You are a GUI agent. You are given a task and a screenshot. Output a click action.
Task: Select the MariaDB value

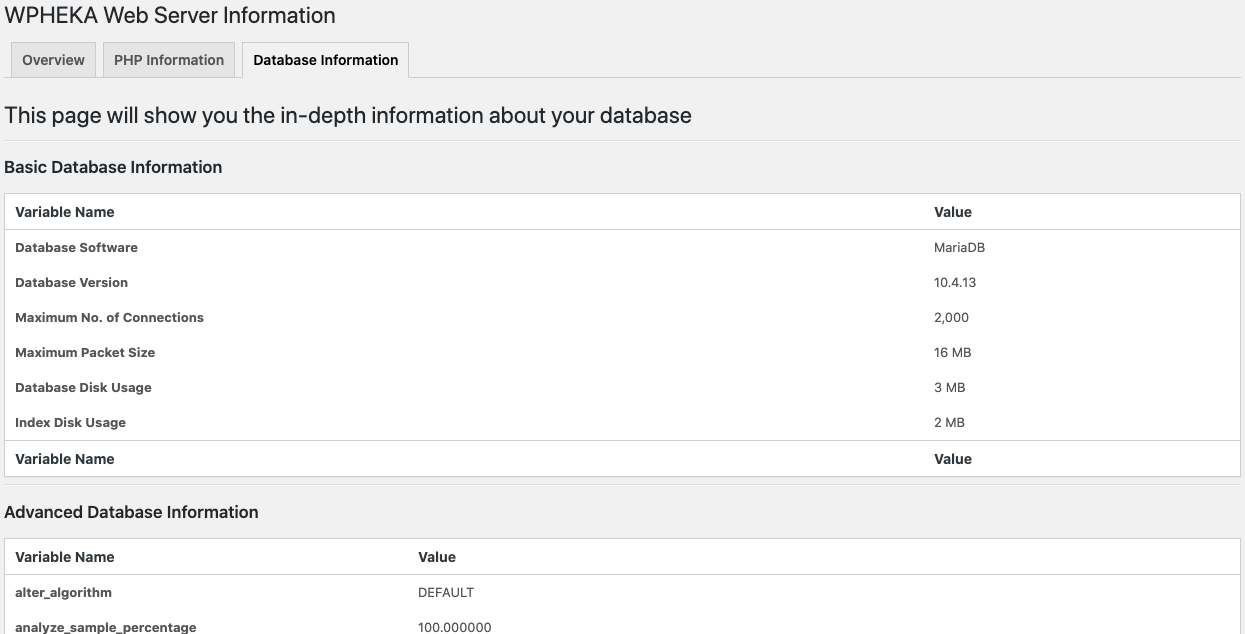click(959, 247)
